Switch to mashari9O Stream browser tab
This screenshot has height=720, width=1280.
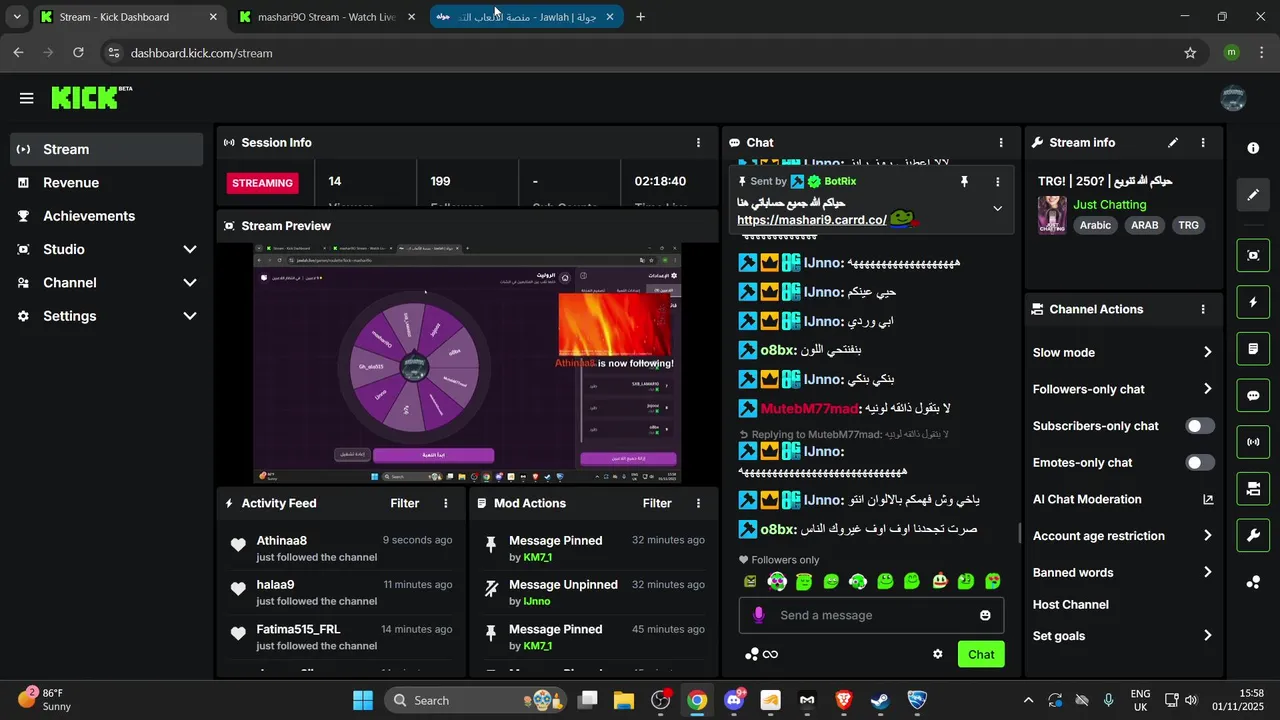pos(326,17)
